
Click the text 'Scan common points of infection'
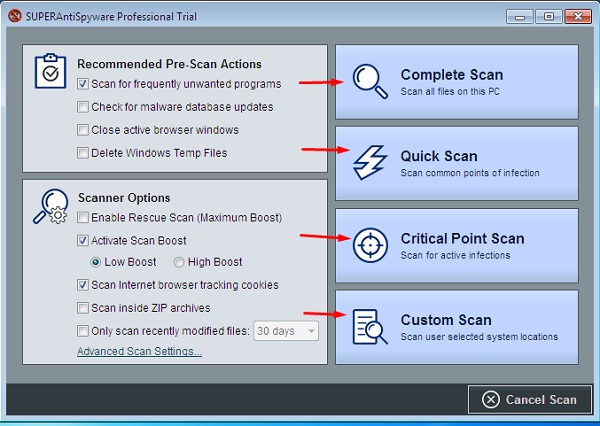(x=470, y=173)
